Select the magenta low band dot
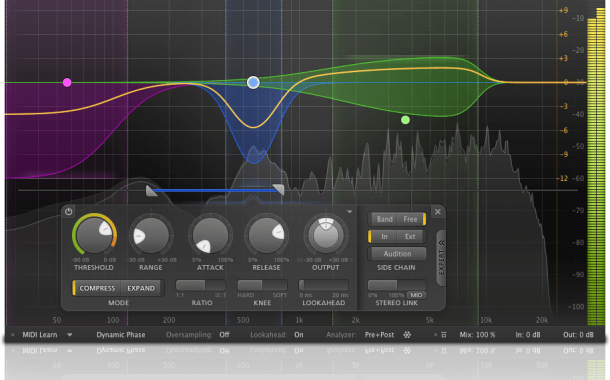The image size is (610, 380). point(67,82)
